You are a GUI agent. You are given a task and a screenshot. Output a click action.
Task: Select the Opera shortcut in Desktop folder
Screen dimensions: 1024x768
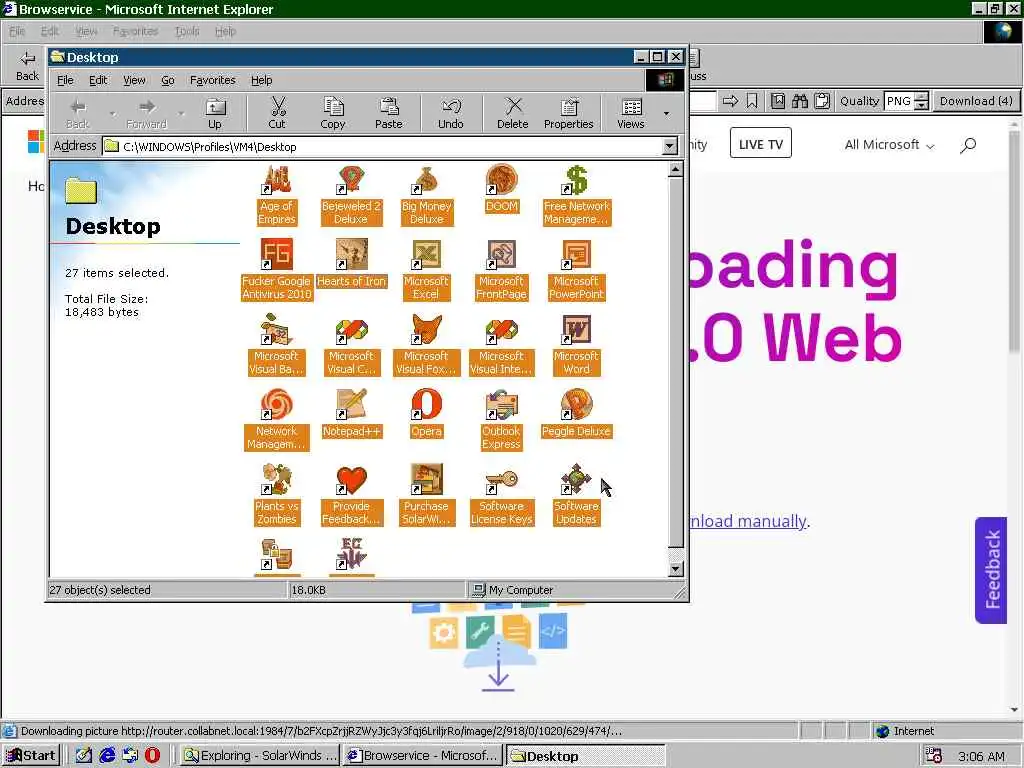click(426, 414)
